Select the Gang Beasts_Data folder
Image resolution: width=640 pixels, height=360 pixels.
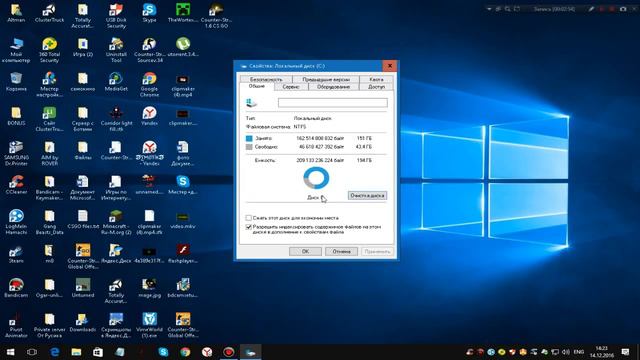click(49, 222)
